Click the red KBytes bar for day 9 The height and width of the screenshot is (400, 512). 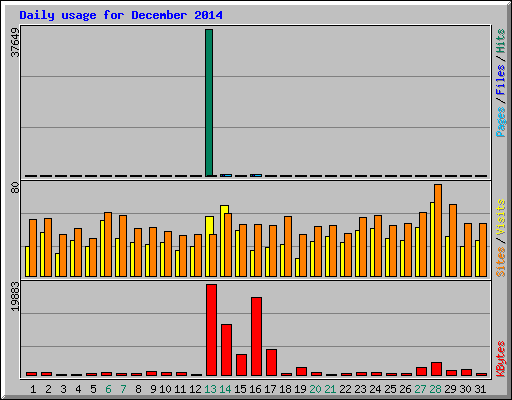pos(151,374)
